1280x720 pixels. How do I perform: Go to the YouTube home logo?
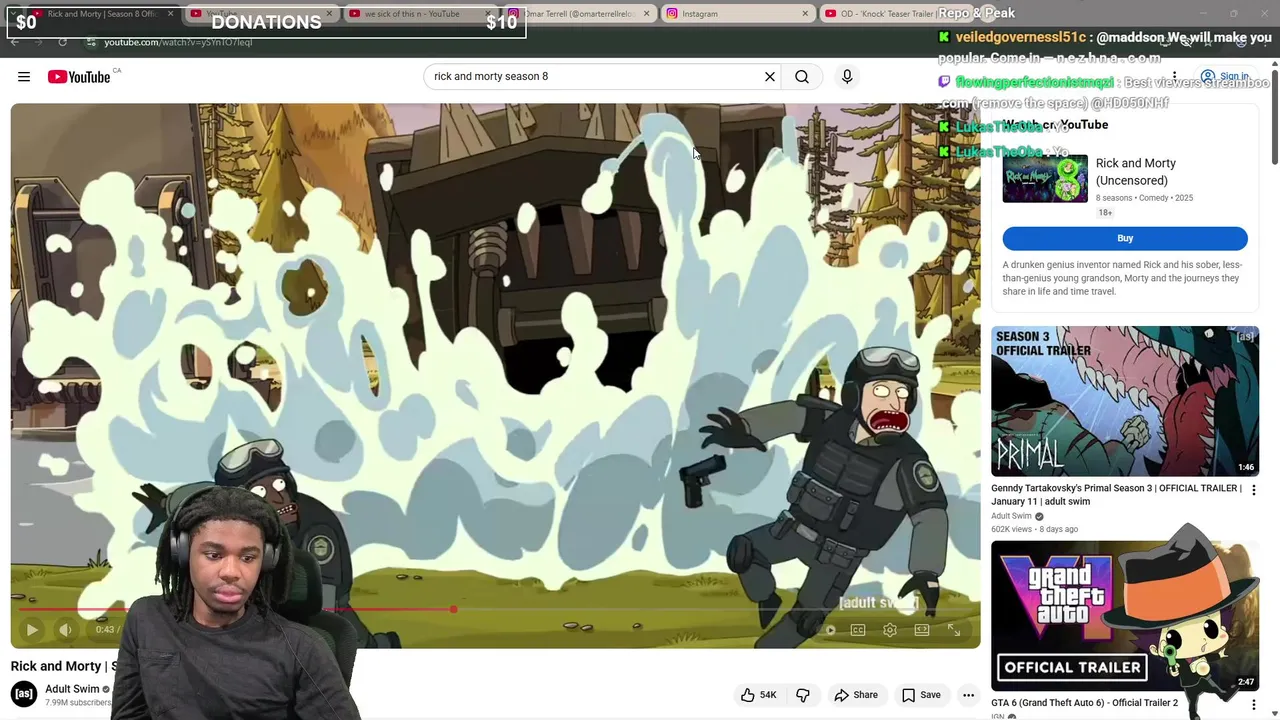78,77
